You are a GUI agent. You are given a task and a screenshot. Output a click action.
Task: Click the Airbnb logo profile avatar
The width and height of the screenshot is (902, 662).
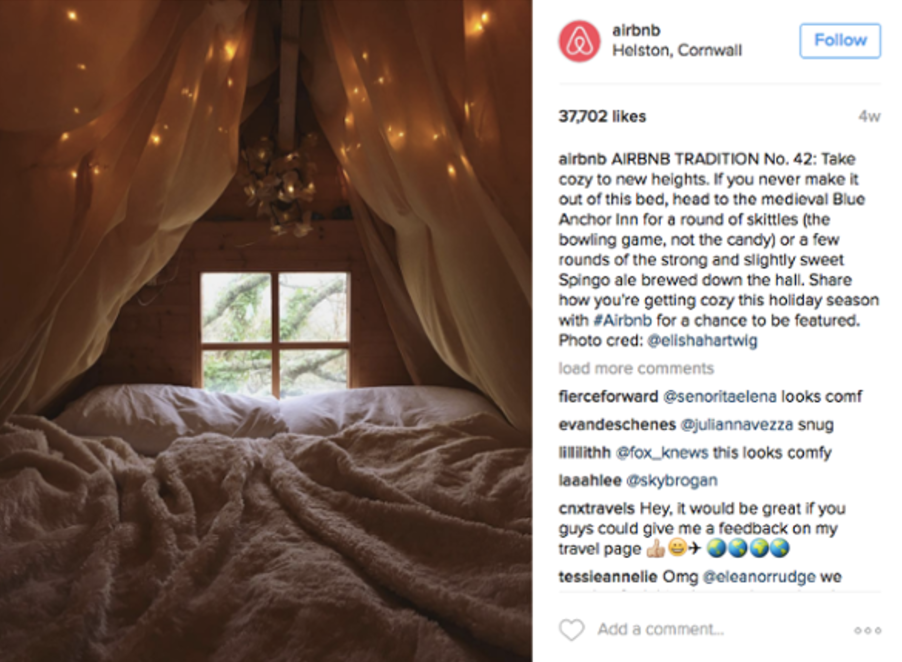[x=579, y=41]
